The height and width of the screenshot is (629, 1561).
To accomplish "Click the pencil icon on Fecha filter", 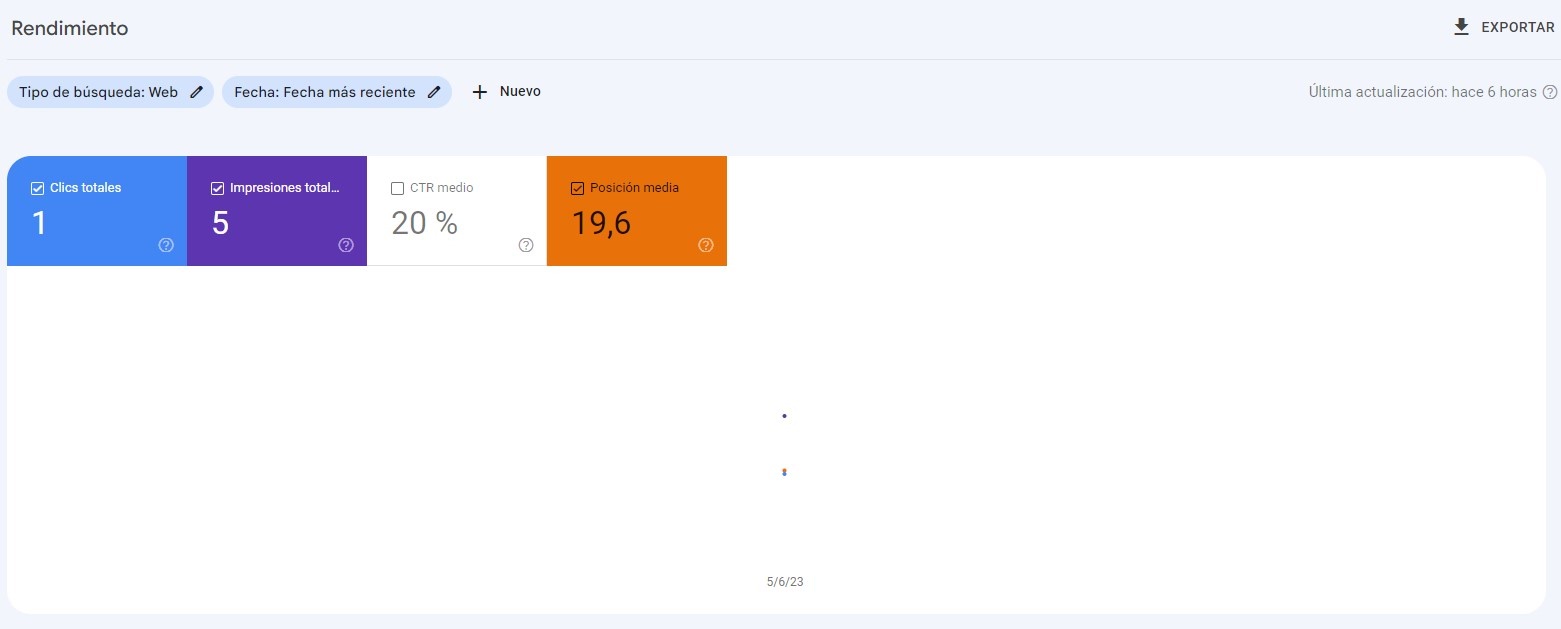I will tap(434, 91).
